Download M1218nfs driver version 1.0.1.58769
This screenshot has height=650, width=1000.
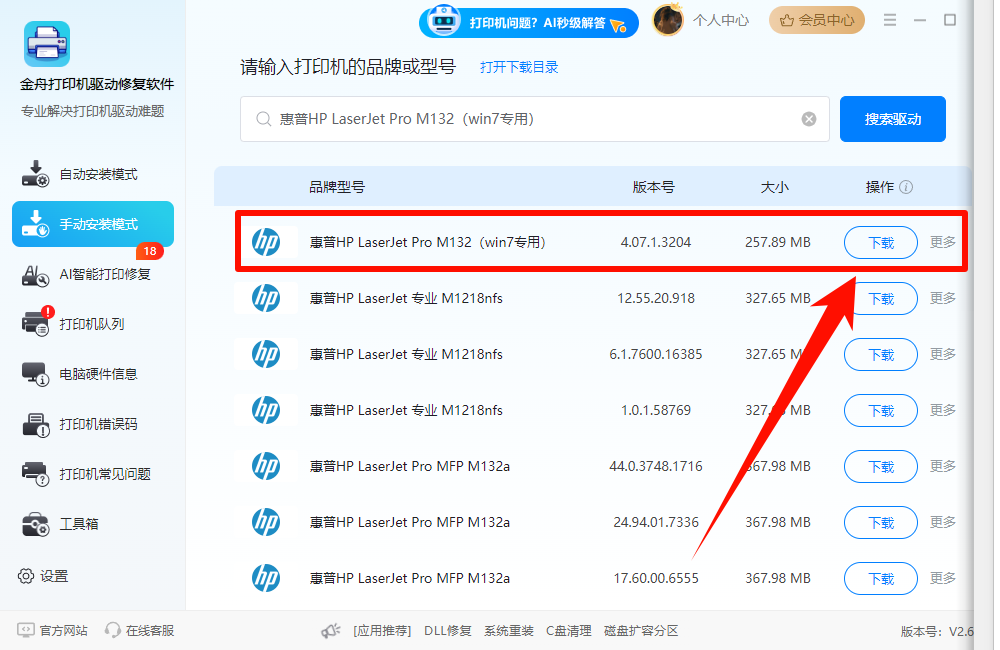(881, 411)
